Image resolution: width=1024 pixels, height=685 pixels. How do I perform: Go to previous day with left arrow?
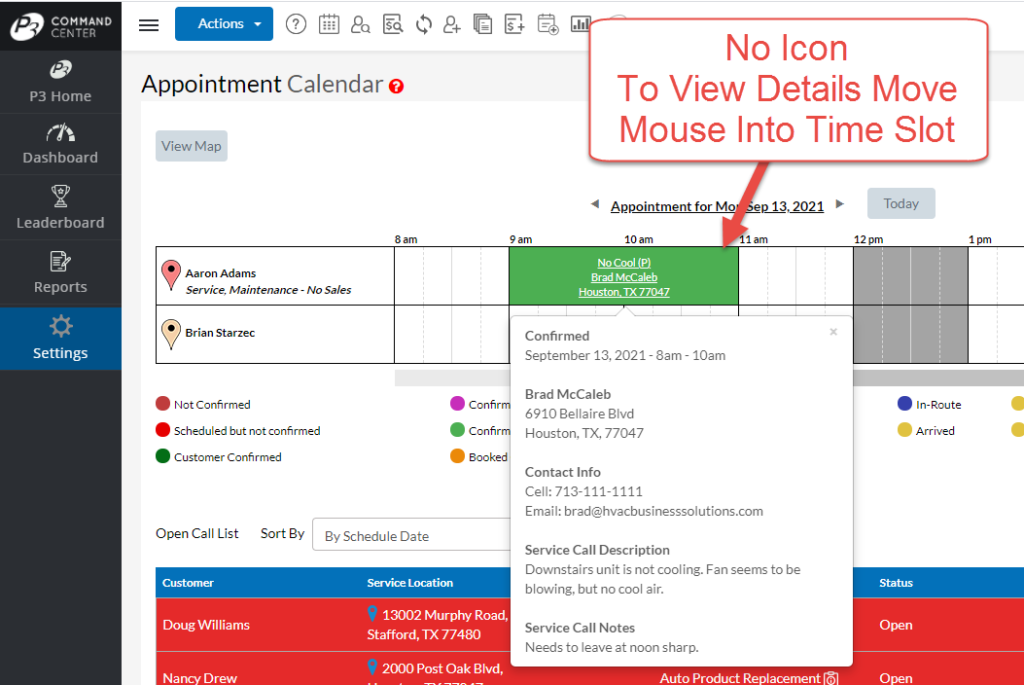(x=595, y=205)
